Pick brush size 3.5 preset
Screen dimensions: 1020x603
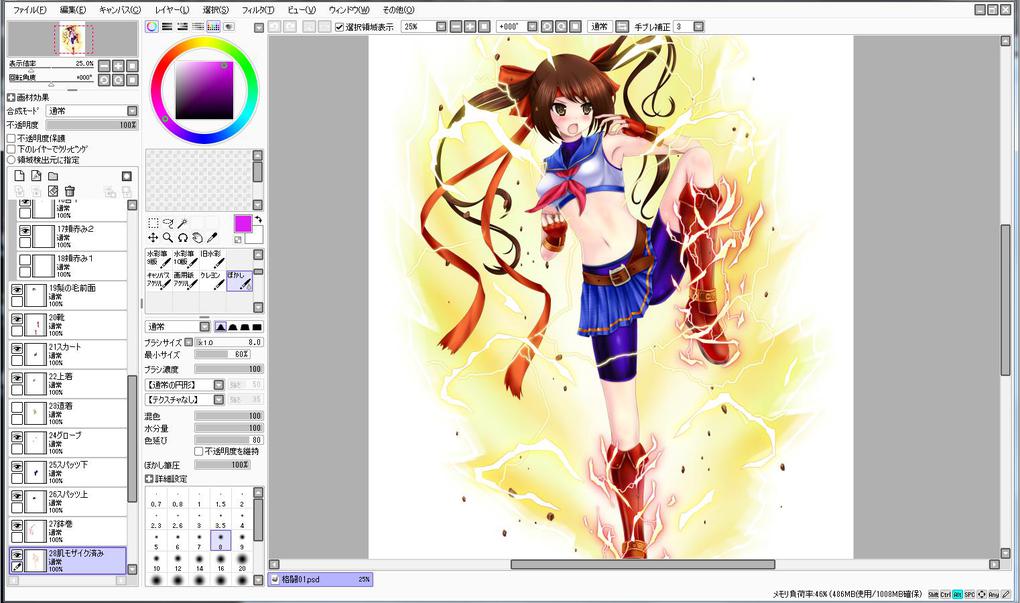[221, 519]
